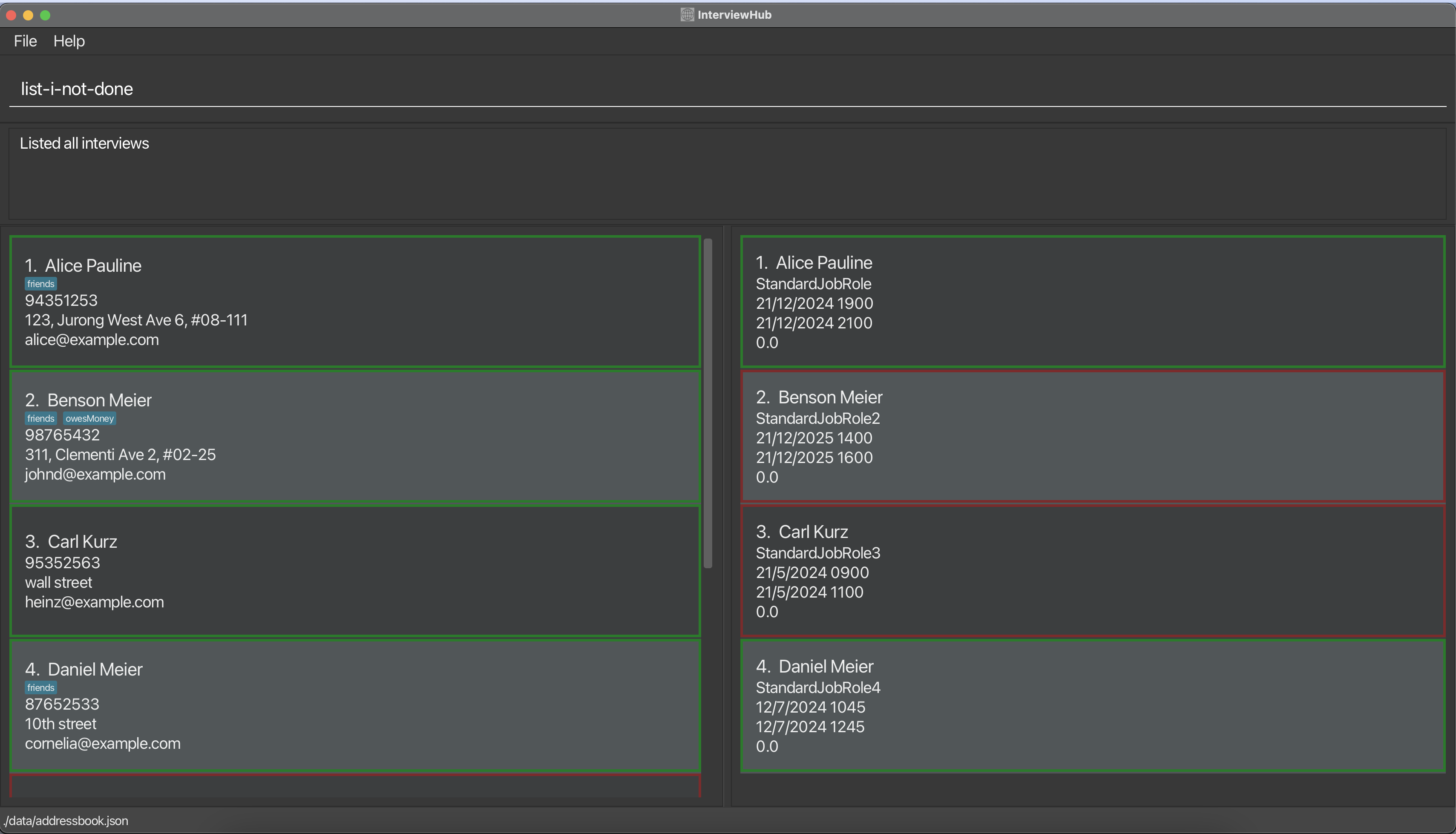
Task: Click the friends tag under Daniel Meier
Action: [x=40, y=687]
